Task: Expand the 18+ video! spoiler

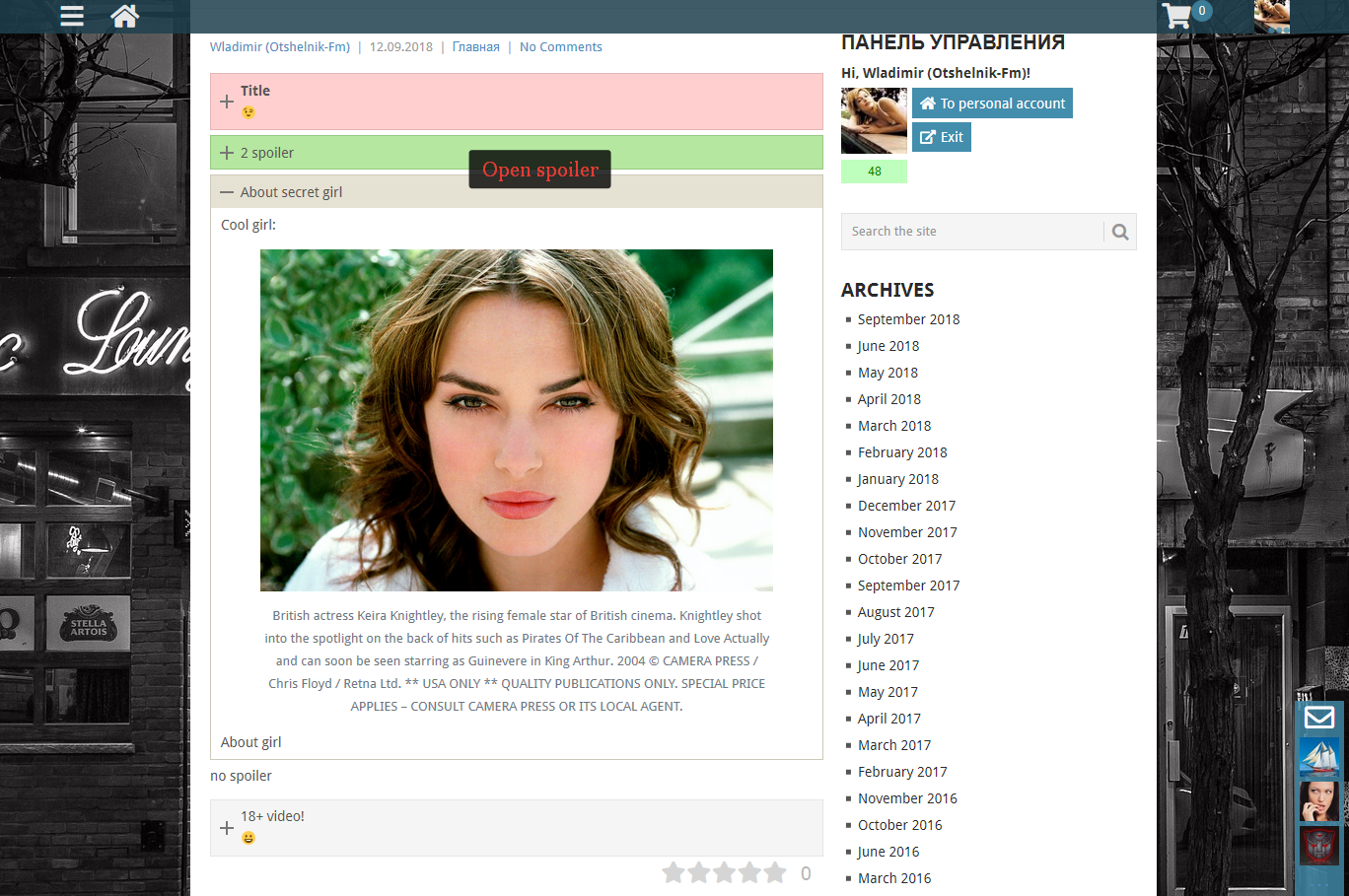Action: (x=517, y=828)
